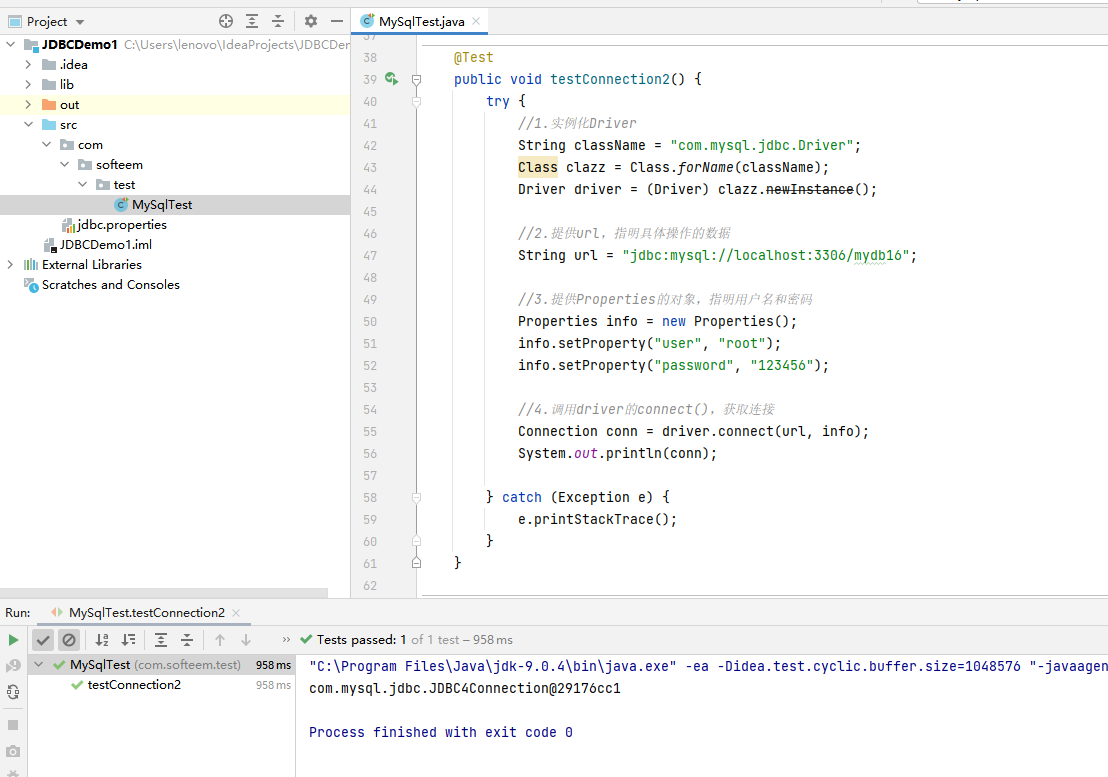Image resolution: width=1108 pixels, height=777 pixels.
Task: Select MySqlTest class in project tree
Action: pos(162,205)
